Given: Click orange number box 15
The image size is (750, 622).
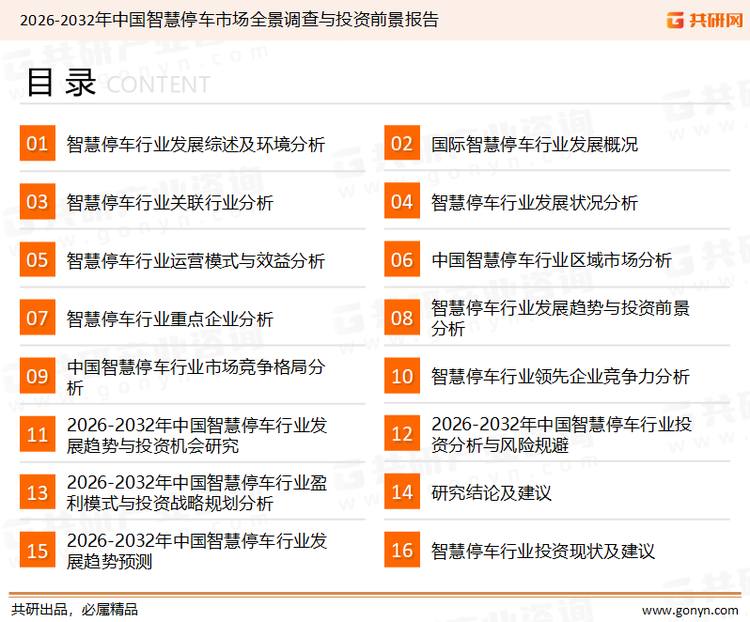Looking at the screenshot, I should [x=37, y=550].
